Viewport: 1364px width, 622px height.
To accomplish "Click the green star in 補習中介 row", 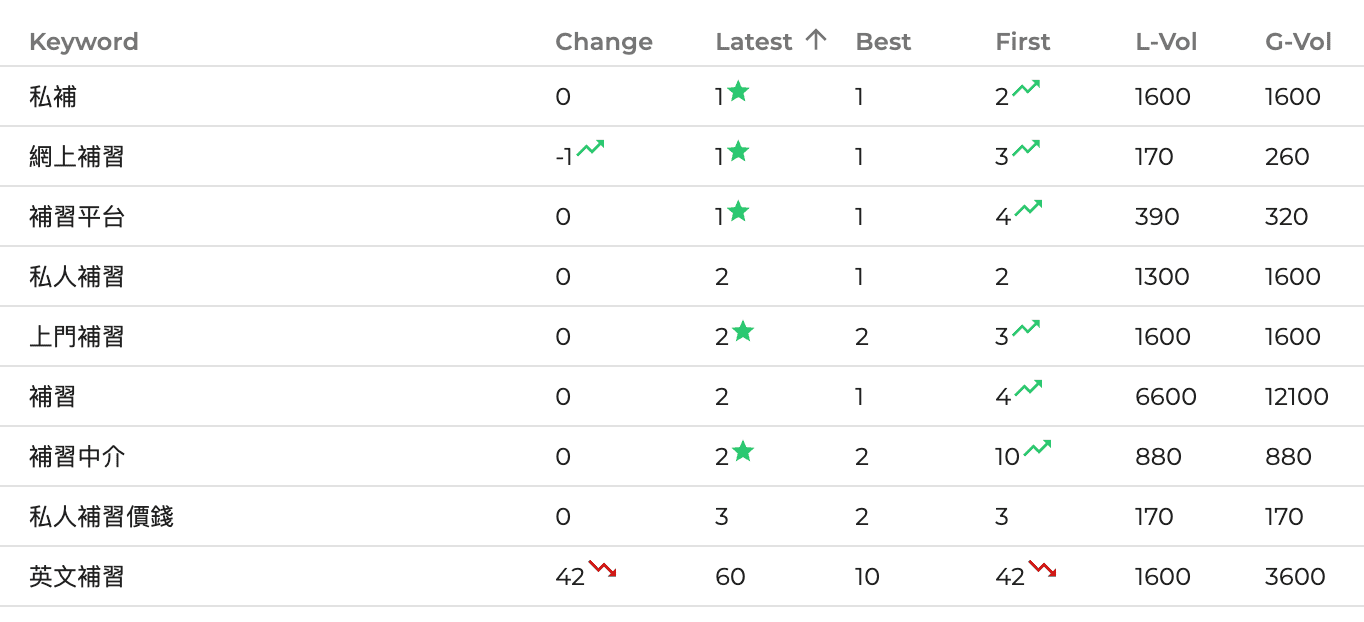I will point(742,452).
